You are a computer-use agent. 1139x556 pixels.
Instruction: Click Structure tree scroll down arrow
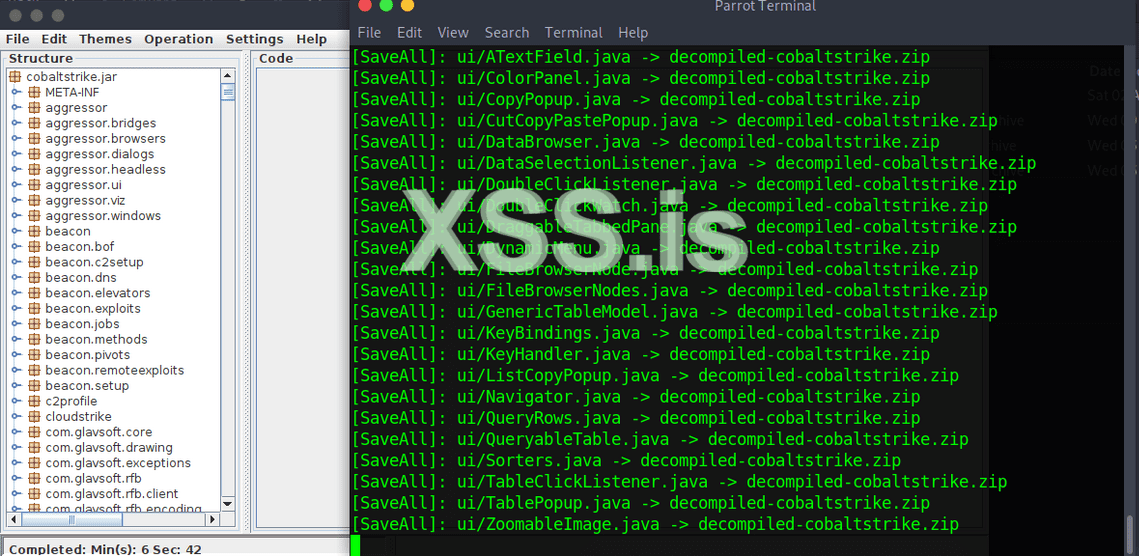[x=228, y=503]
